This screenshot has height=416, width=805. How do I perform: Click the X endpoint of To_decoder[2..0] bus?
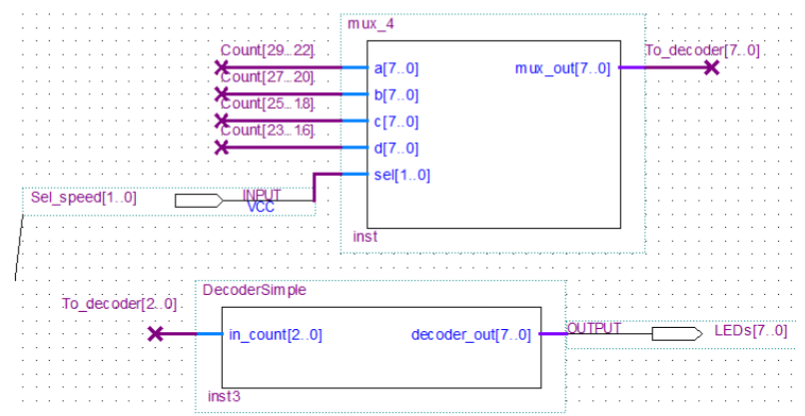[x=155, y=334]
